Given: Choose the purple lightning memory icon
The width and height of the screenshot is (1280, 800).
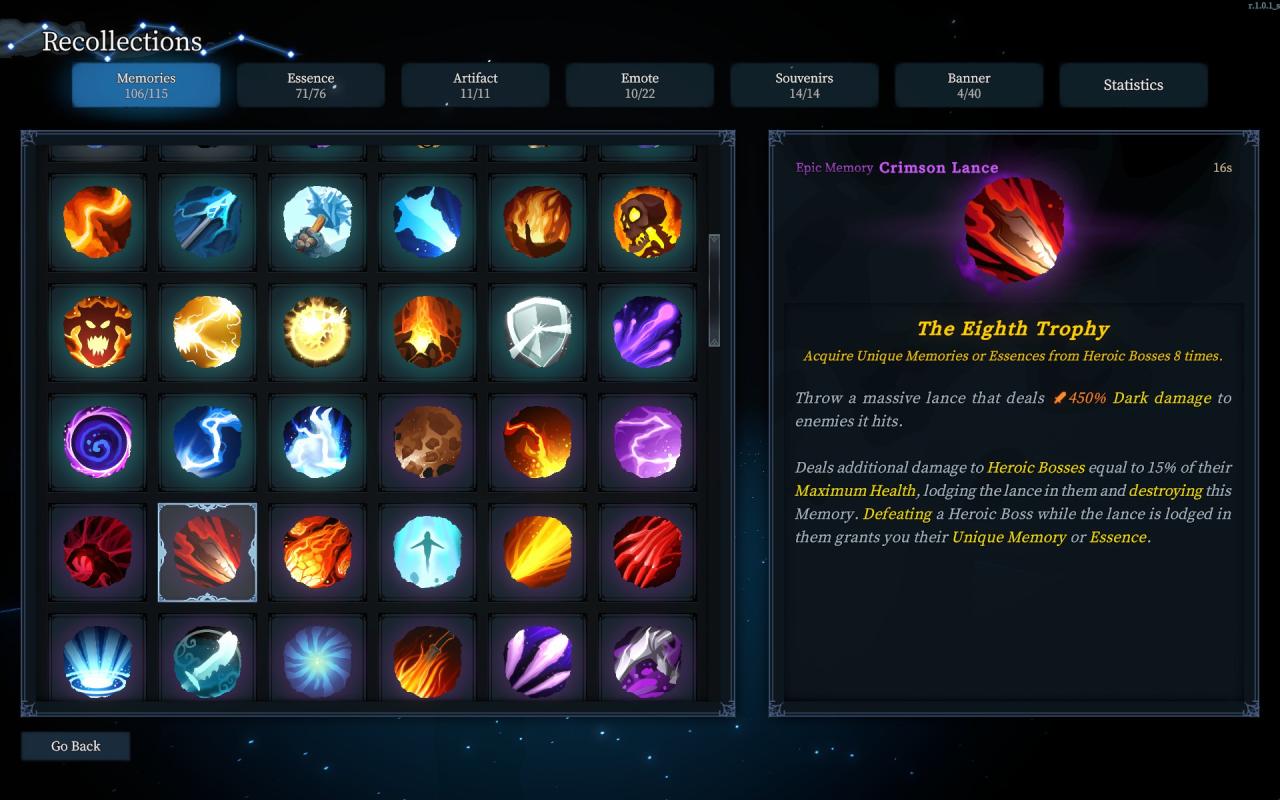Looking at the screenshot, I should (x=647, y=442).
